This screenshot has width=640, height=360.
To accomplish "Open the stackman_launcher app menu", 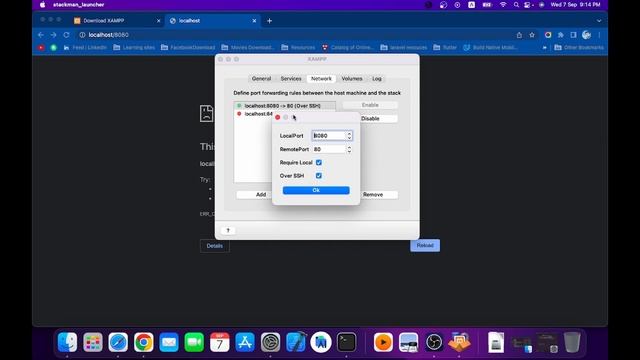I will pyautogui.click(x=79, y=5).
